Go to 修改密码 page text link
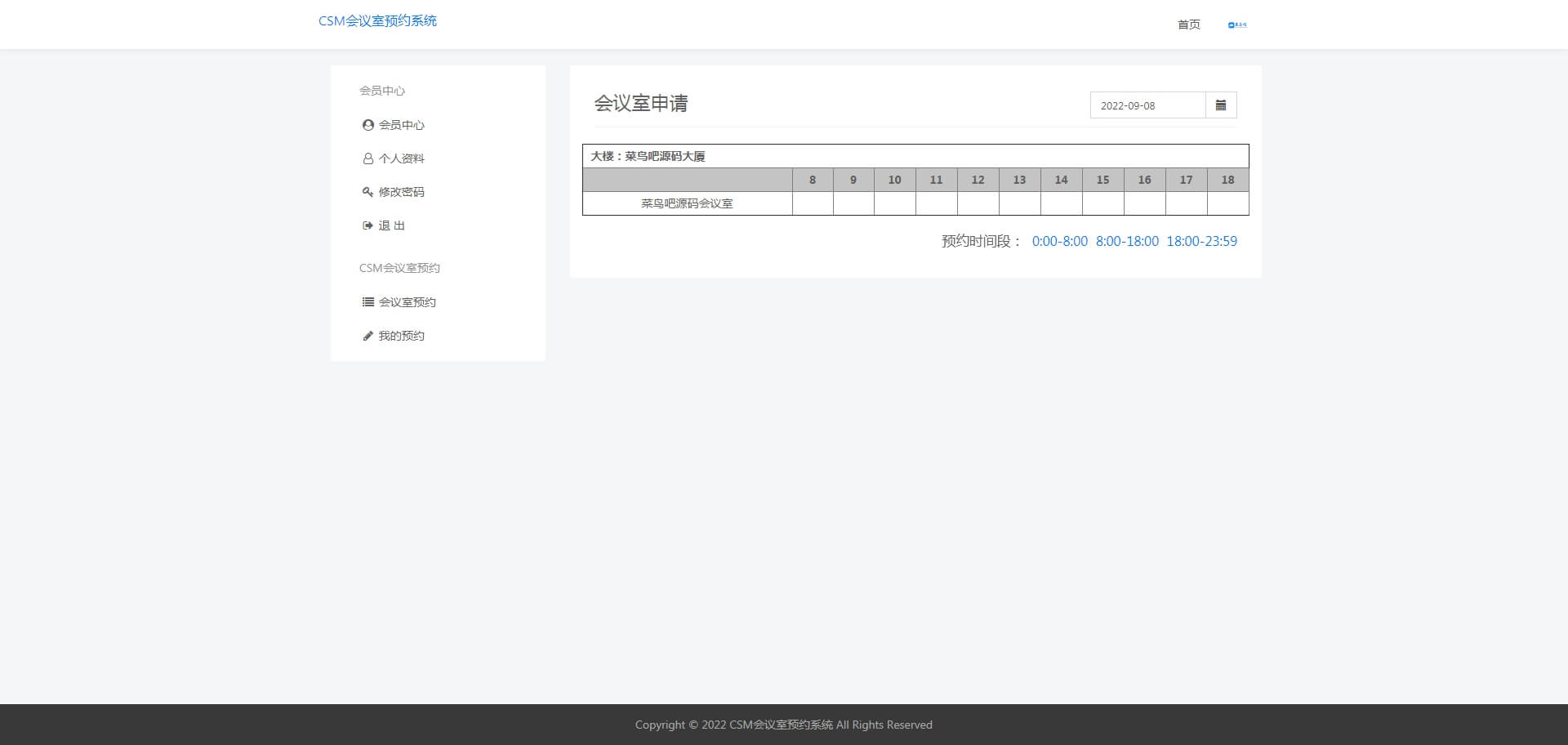The image size is (1568, 745). [x=401, y=192]
